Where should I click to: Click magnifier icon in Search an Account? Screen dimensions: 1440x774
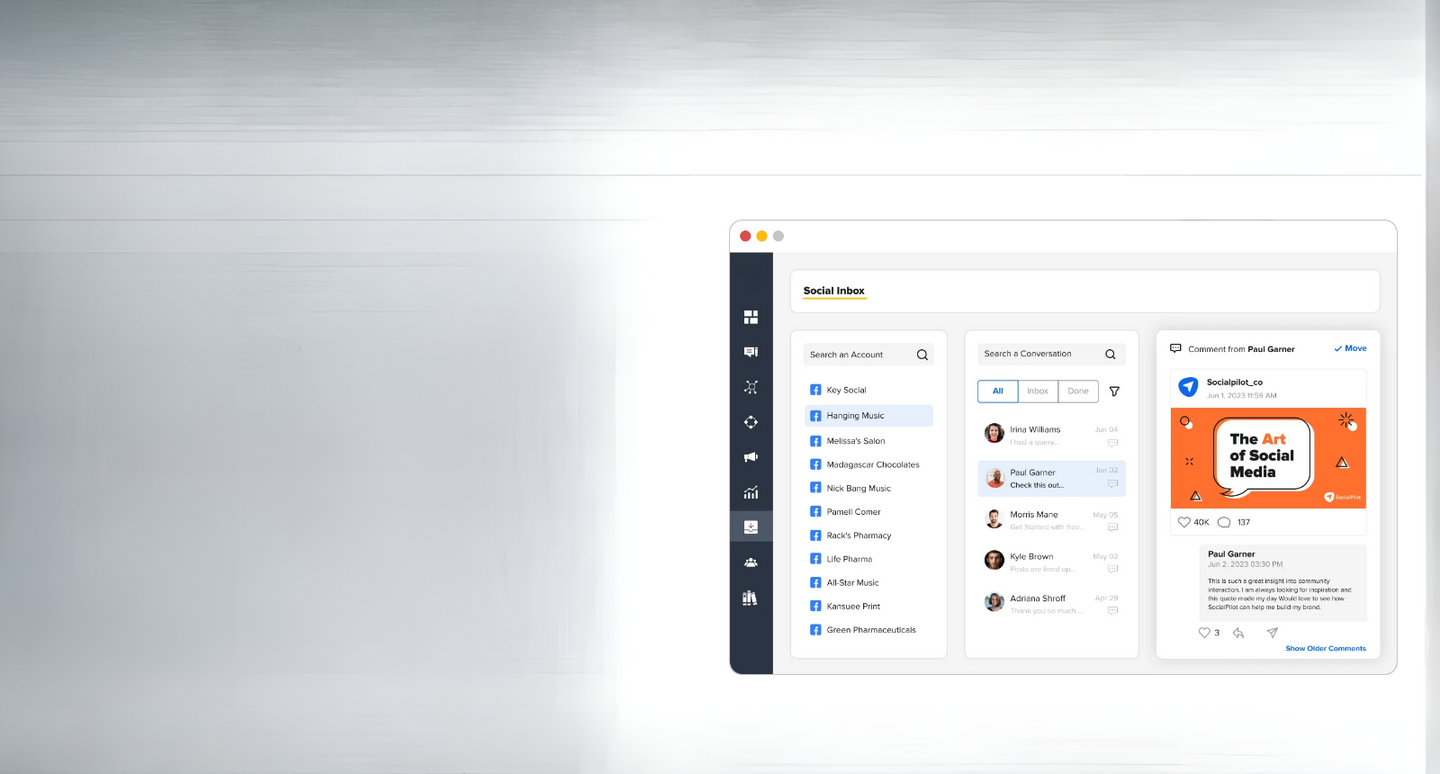[x=922, y=355]
